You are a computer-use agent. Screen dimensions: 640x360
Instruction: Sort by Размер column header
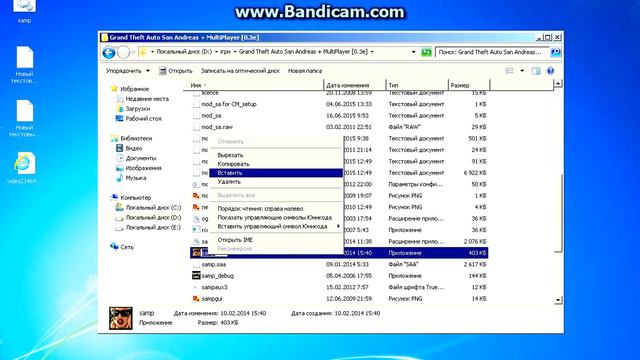point(469,85)
